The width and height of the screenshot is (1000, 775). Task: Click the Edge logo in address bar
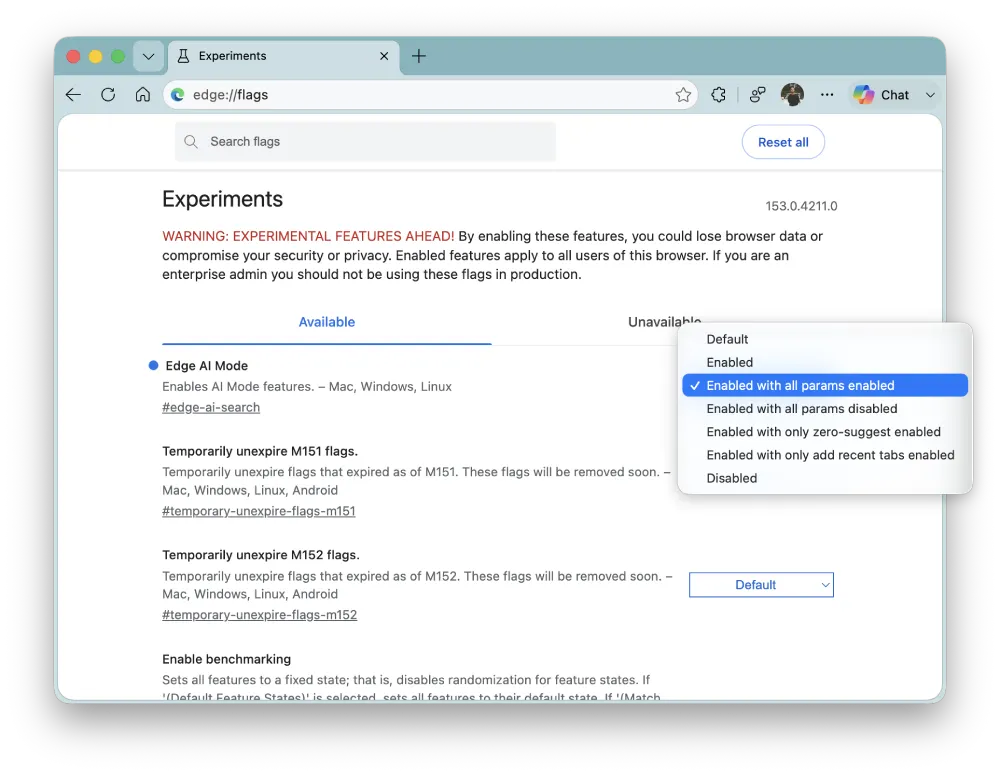pyautogui.click(x=178, y=95)
